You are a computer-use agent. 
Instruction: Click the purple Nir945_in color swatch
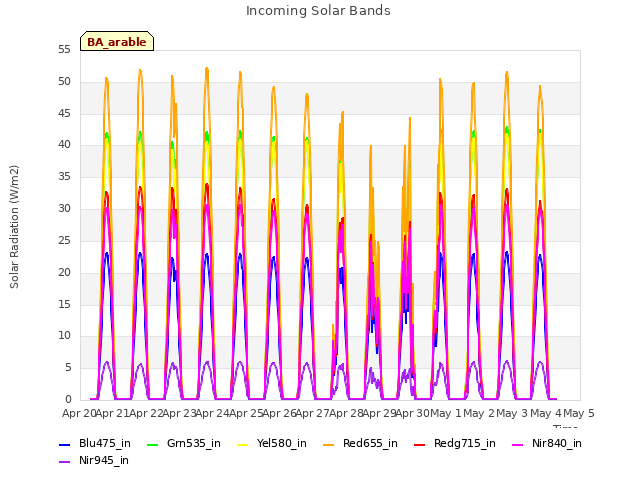click(x=64, y=462)
